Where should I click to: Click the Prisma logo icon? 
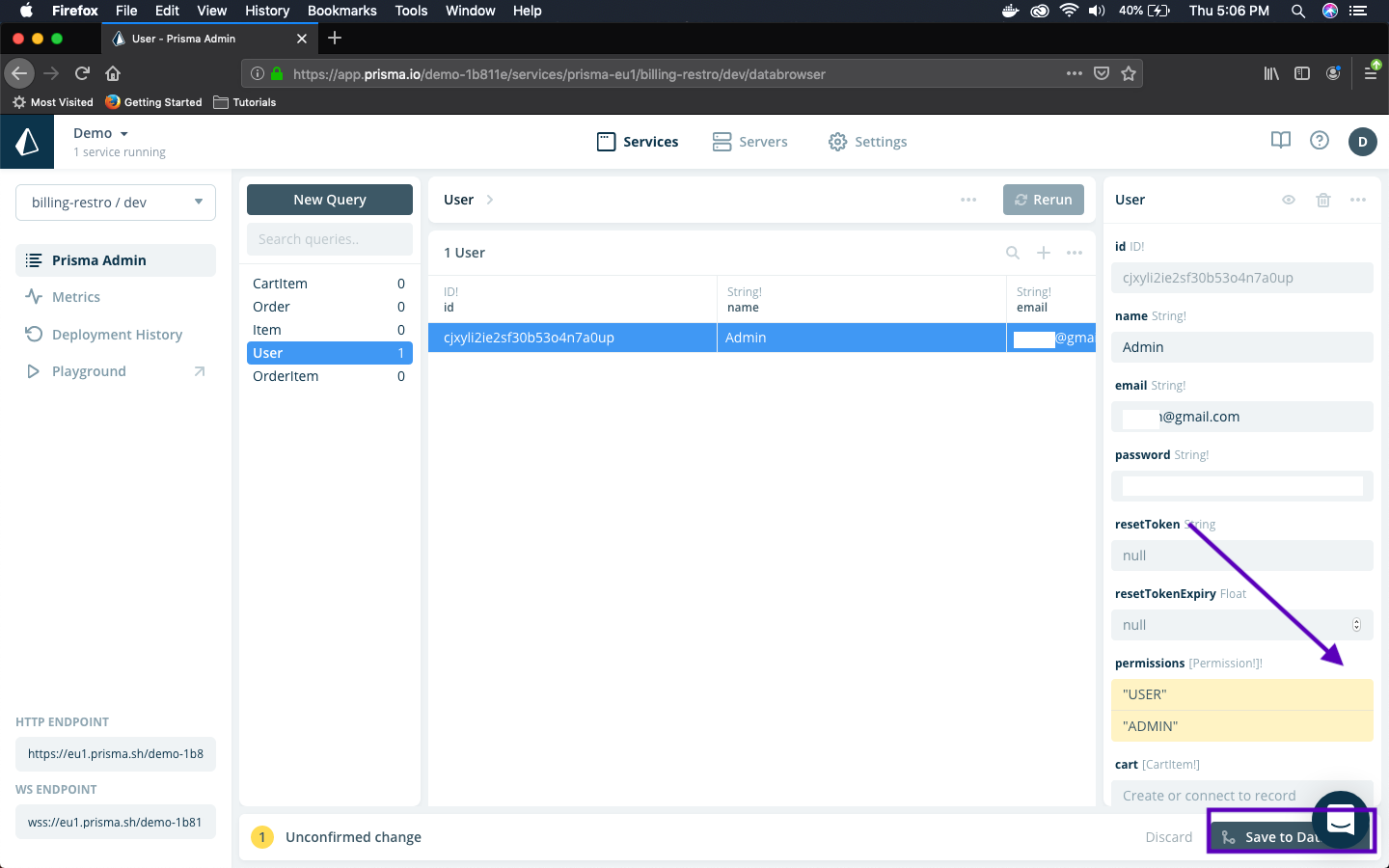coord(27,142)
